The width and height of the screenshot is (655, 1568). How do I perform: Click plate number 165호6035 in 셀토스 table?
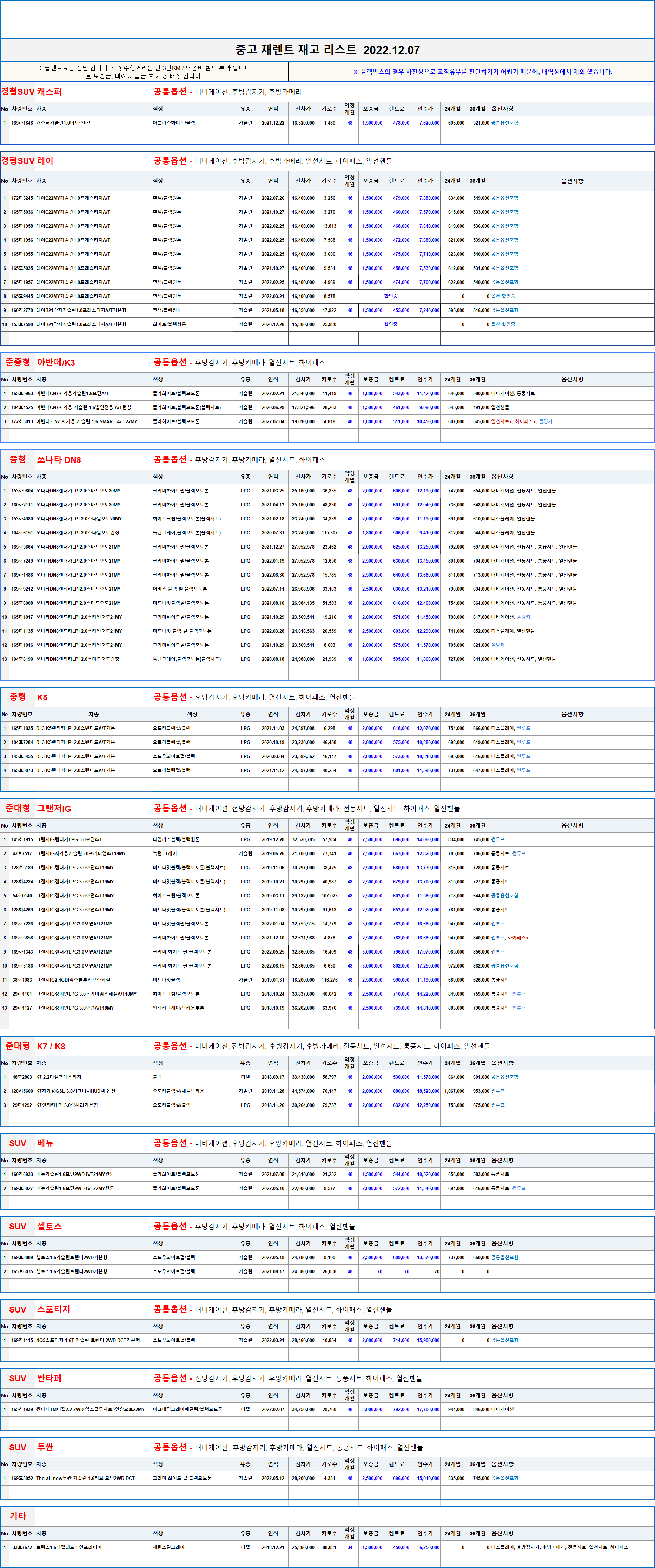click(x=22, y=1271)
